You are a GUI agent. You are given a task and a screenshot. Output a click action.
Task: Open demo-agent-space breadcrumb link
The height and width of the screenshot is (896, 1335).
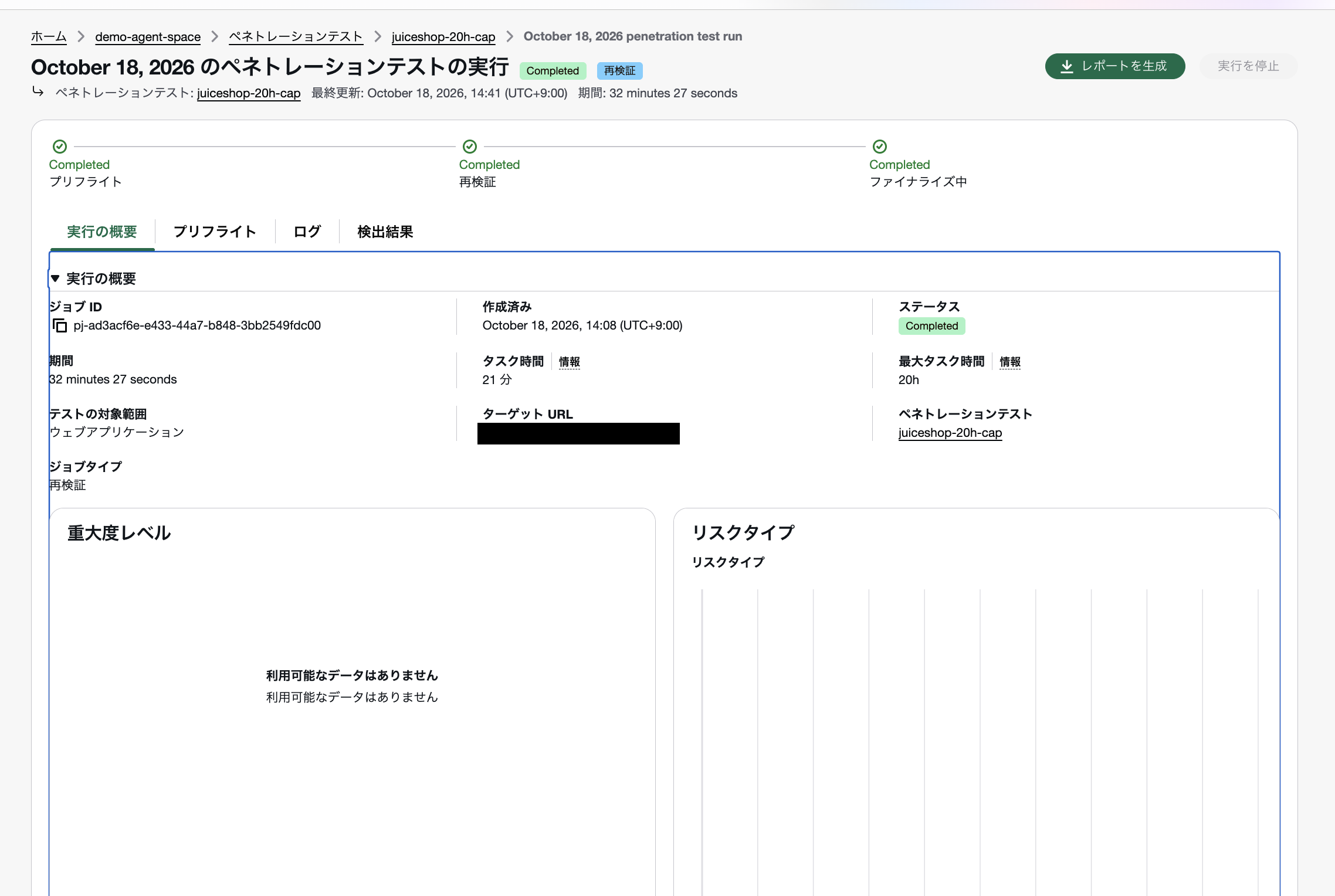(148, 36)
